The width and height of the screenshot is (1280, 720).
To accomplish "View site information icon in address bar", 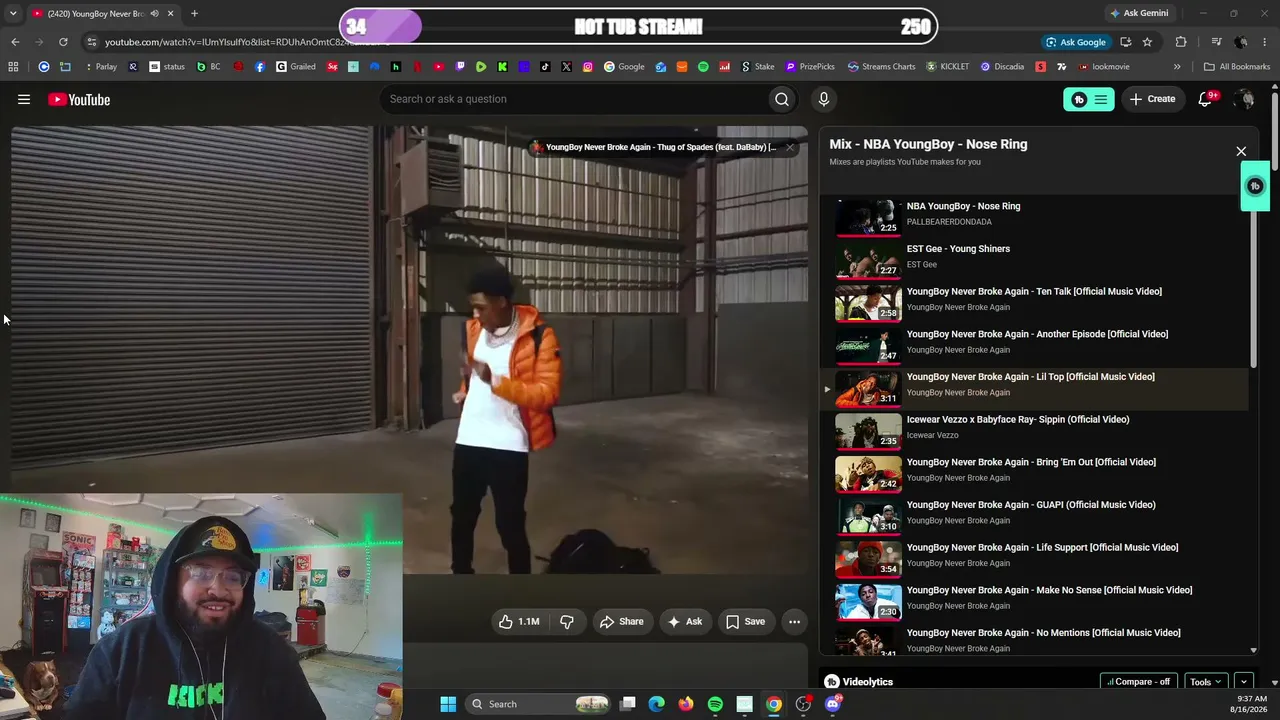I will click(92, 42).
